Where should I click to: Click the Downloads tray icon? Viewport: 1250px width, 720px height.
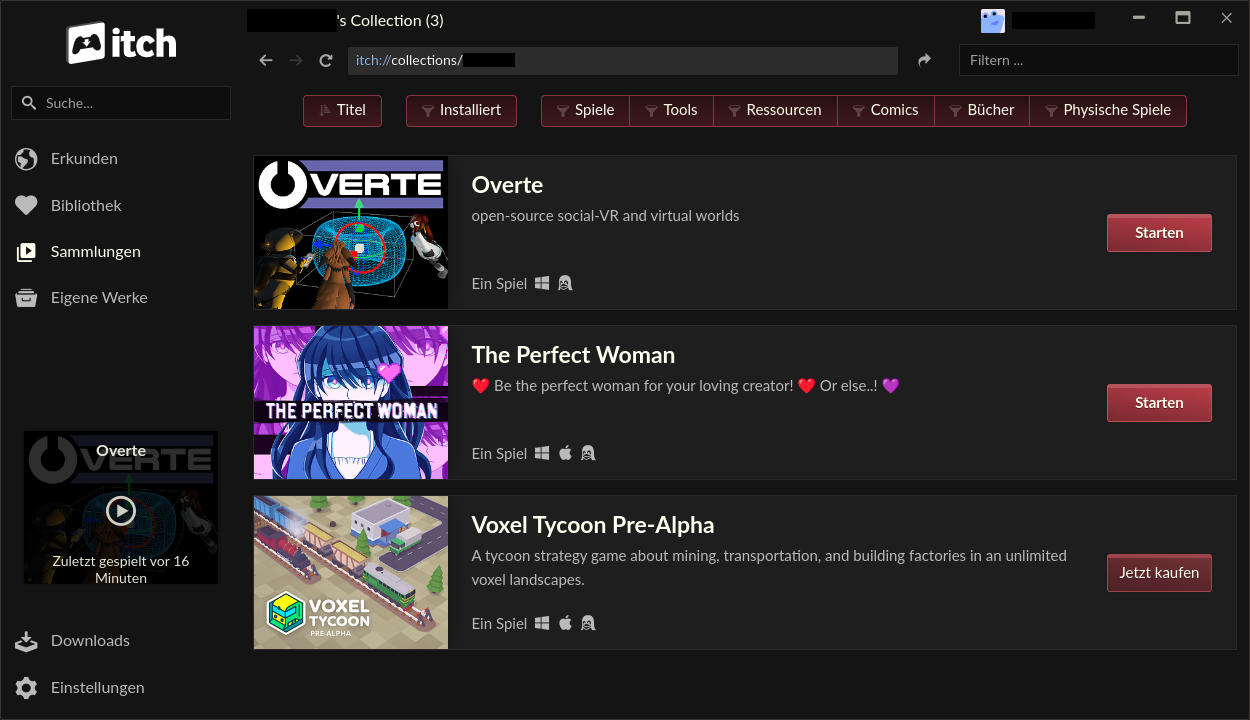pyautogui.click(x=26, y=641)
